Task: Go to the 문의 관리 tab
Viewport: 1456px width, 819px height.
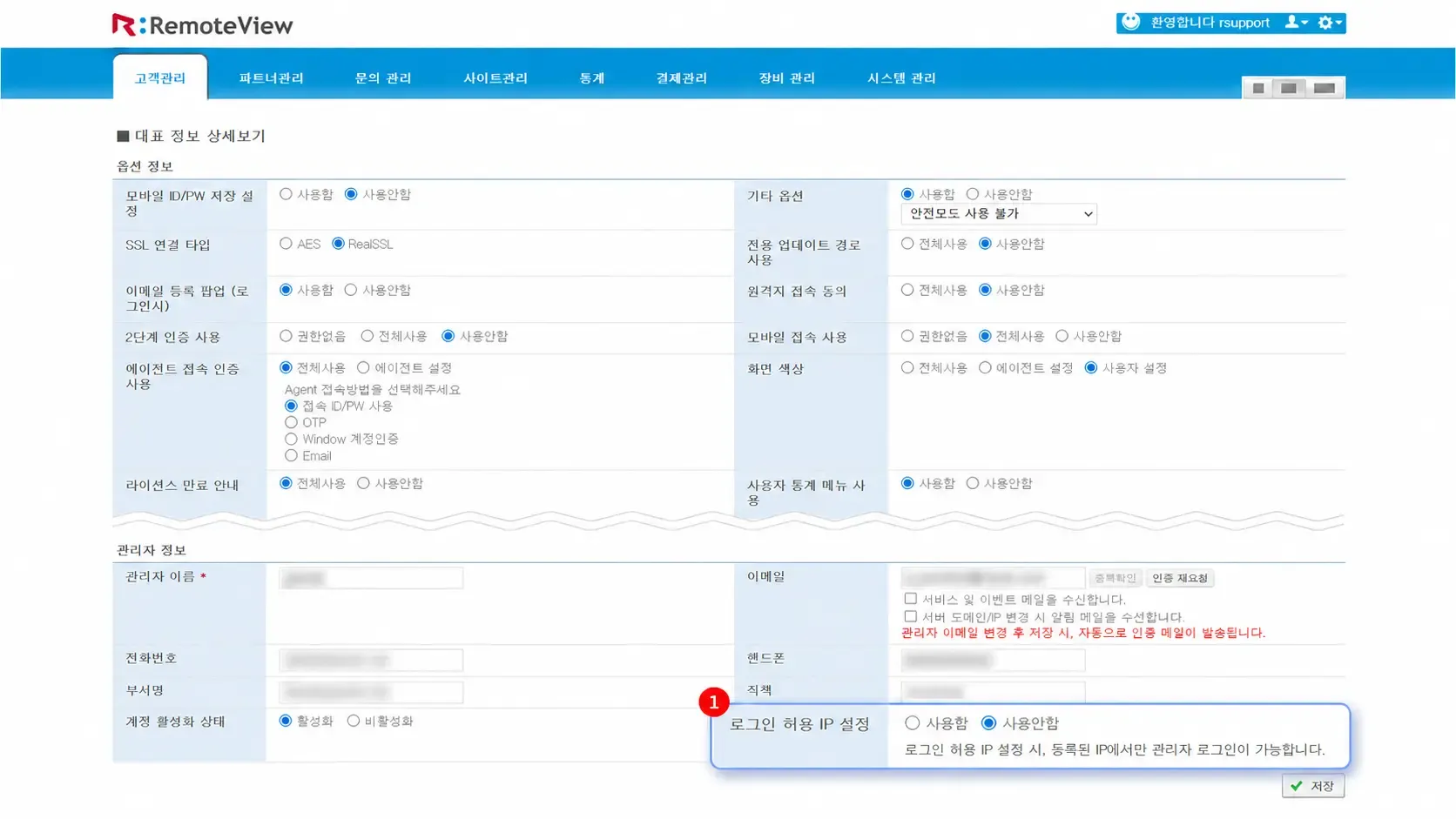Action: 383,78
